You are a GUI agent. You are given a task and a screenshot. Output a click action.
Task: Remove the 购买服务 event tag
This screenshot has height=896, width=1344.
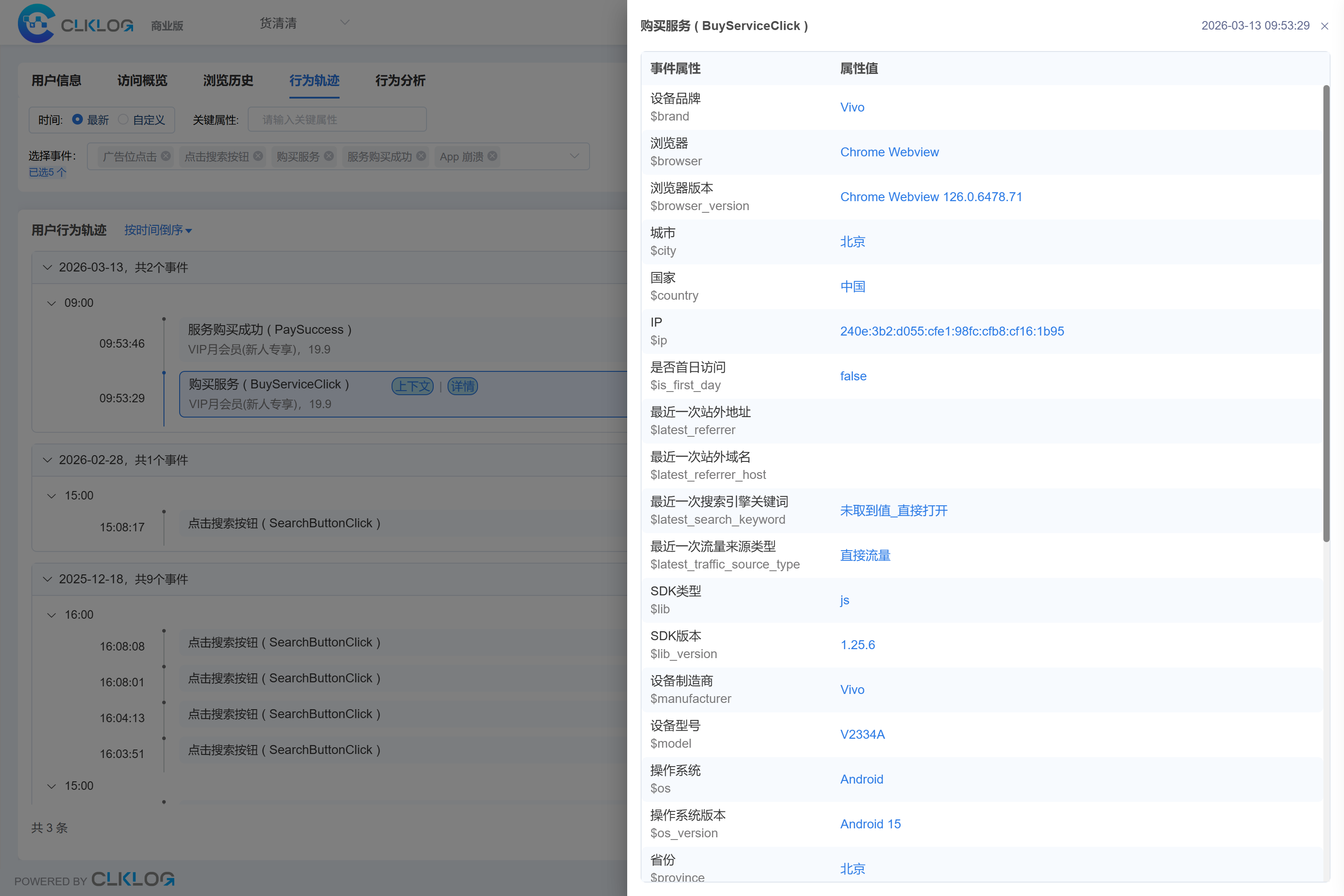pos(328,156)
